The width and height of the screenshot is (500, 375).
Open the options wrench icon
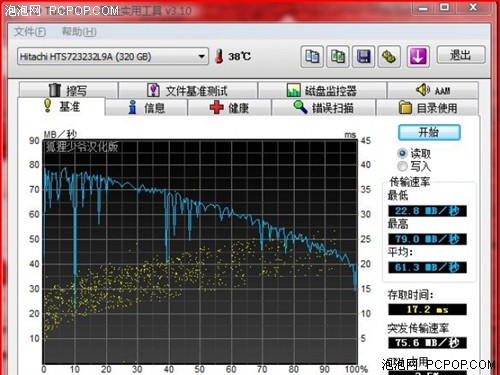tap(389, 56)
